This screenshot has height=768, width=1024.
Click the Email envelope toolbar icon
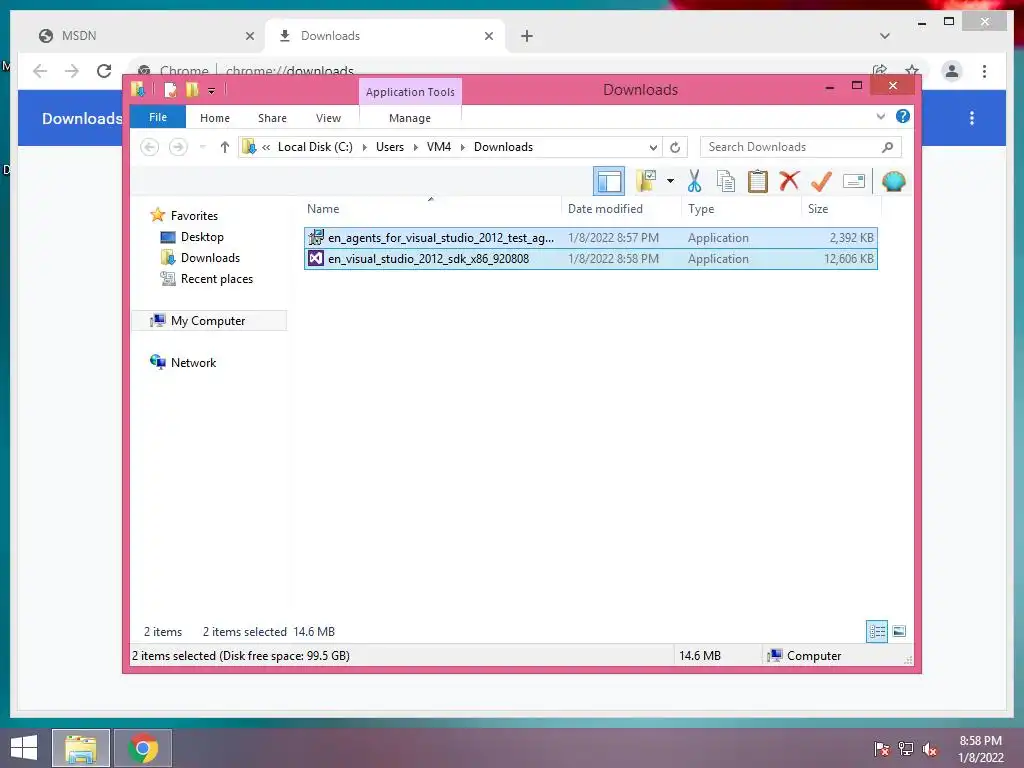click(854, 181)
